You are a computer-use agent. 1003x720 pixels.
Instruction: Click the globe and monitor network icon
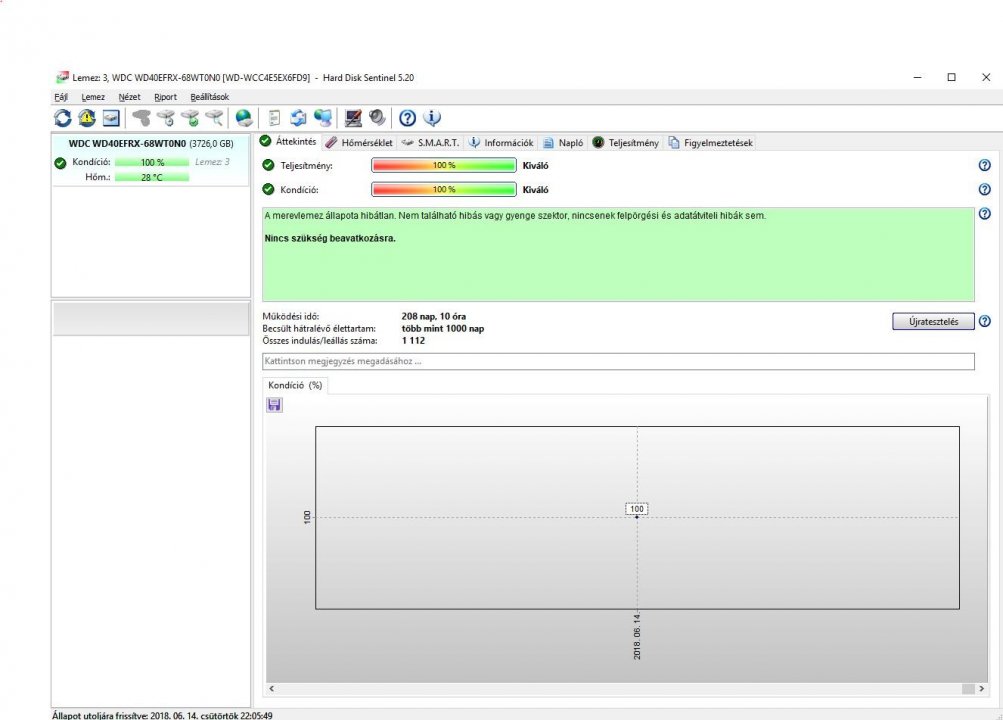[x=323, y=118]
